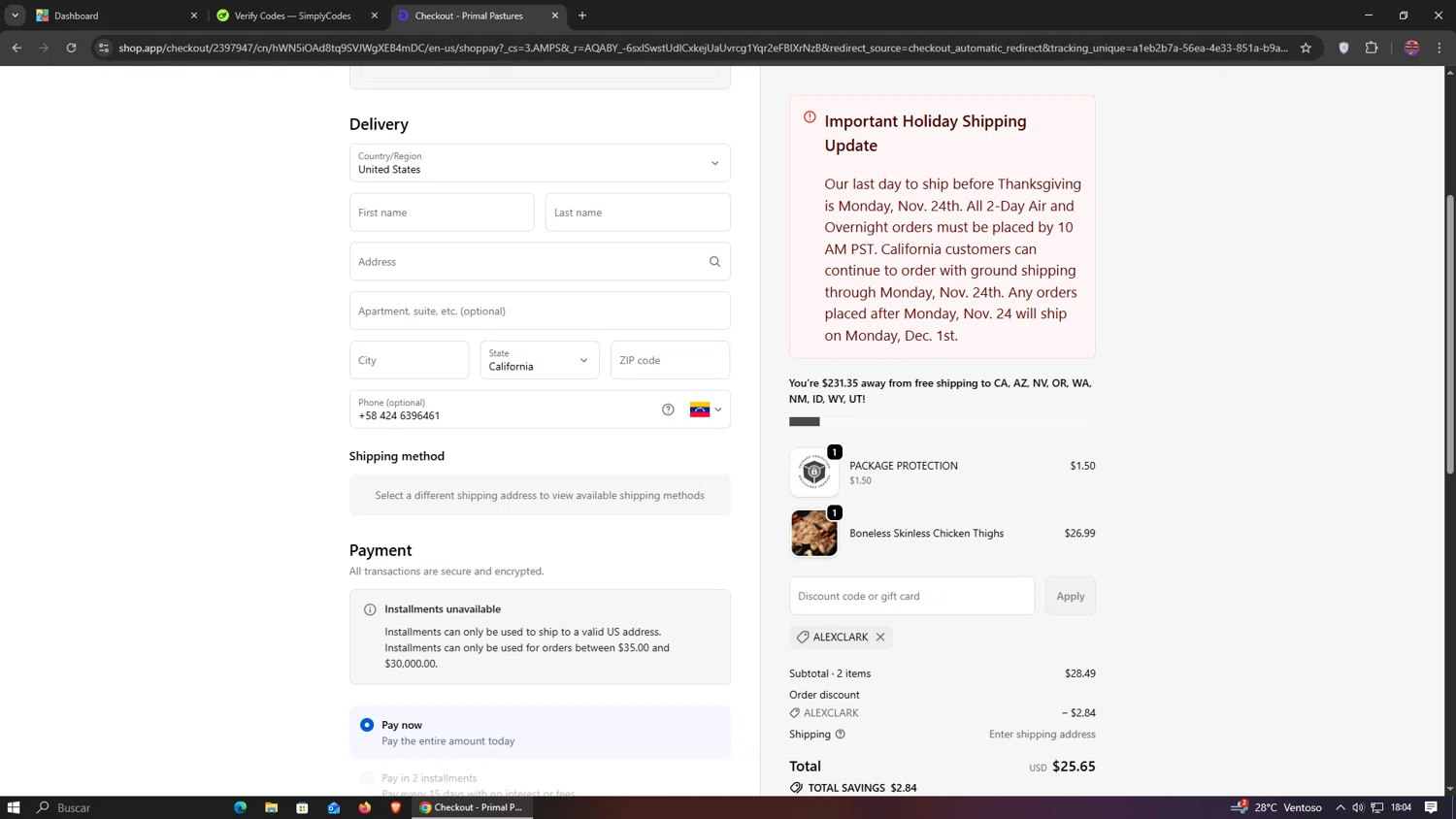Reload the checkout page
Image resolution: width=1456 pixels, height=819 pixels.
[71, 48]
